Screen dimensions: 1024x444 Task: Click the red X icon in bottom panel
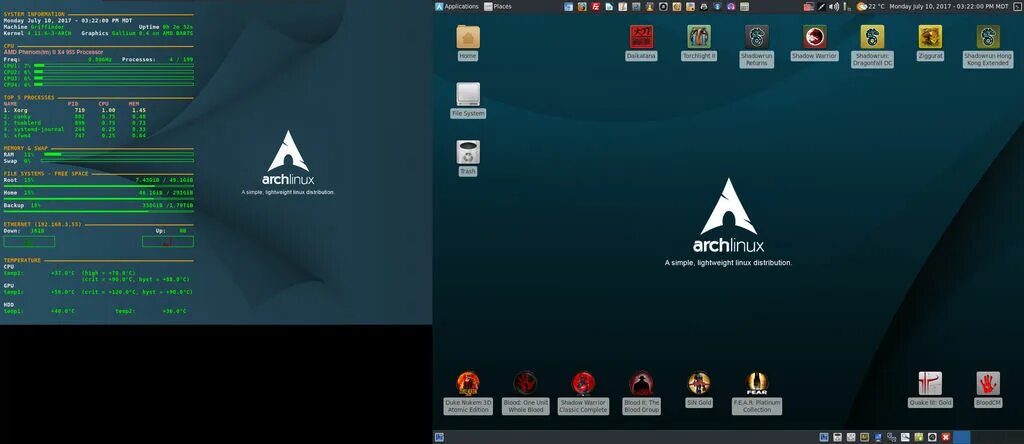coord(946,437)
